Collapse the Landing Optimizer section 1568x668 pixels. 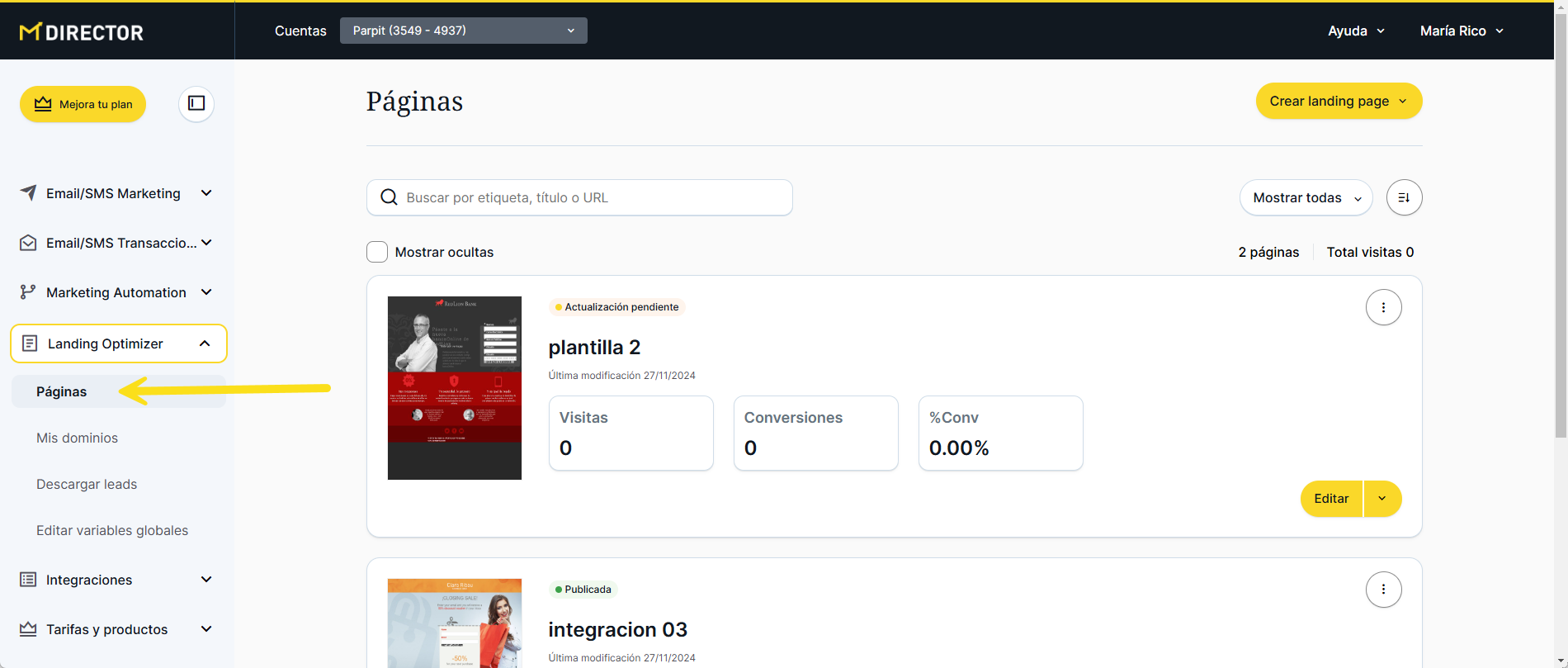pyautogui.click(x=205, y=343)
